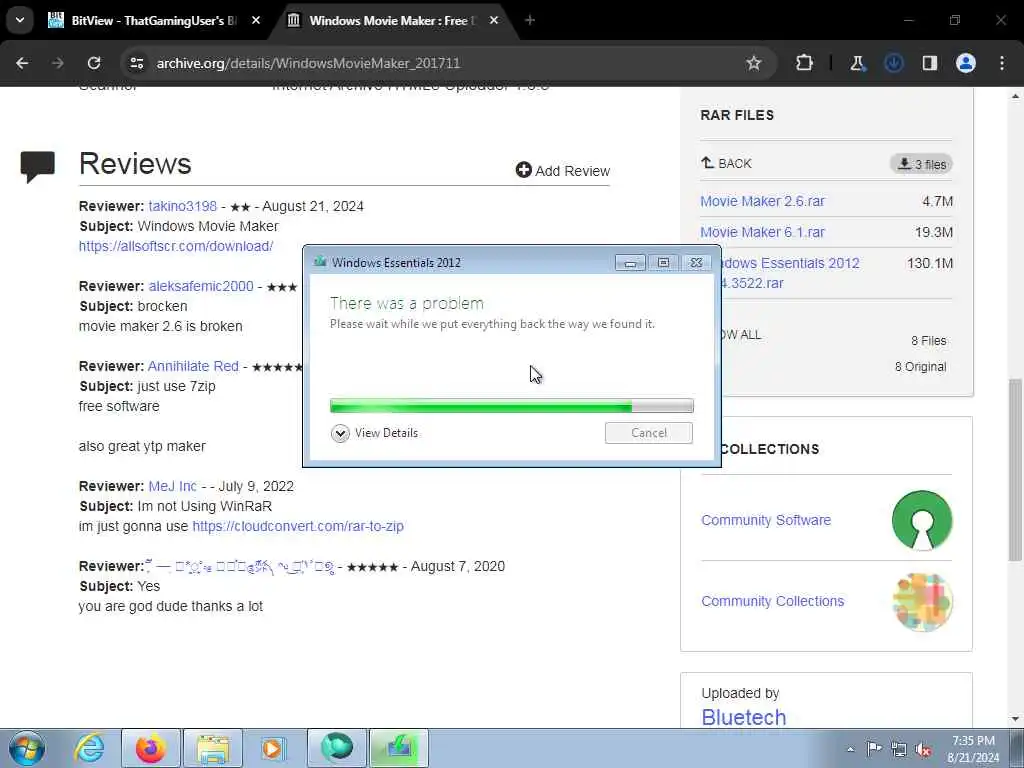Open reviewer Annihilate Red profile

coord(193,366)
